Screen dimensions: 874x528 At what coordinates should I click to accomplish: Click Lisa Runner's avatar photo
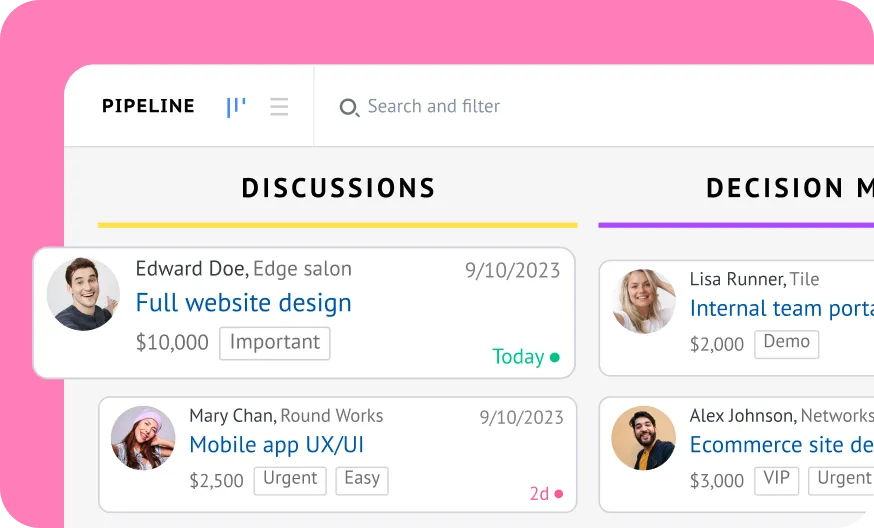tap(645, 301)
